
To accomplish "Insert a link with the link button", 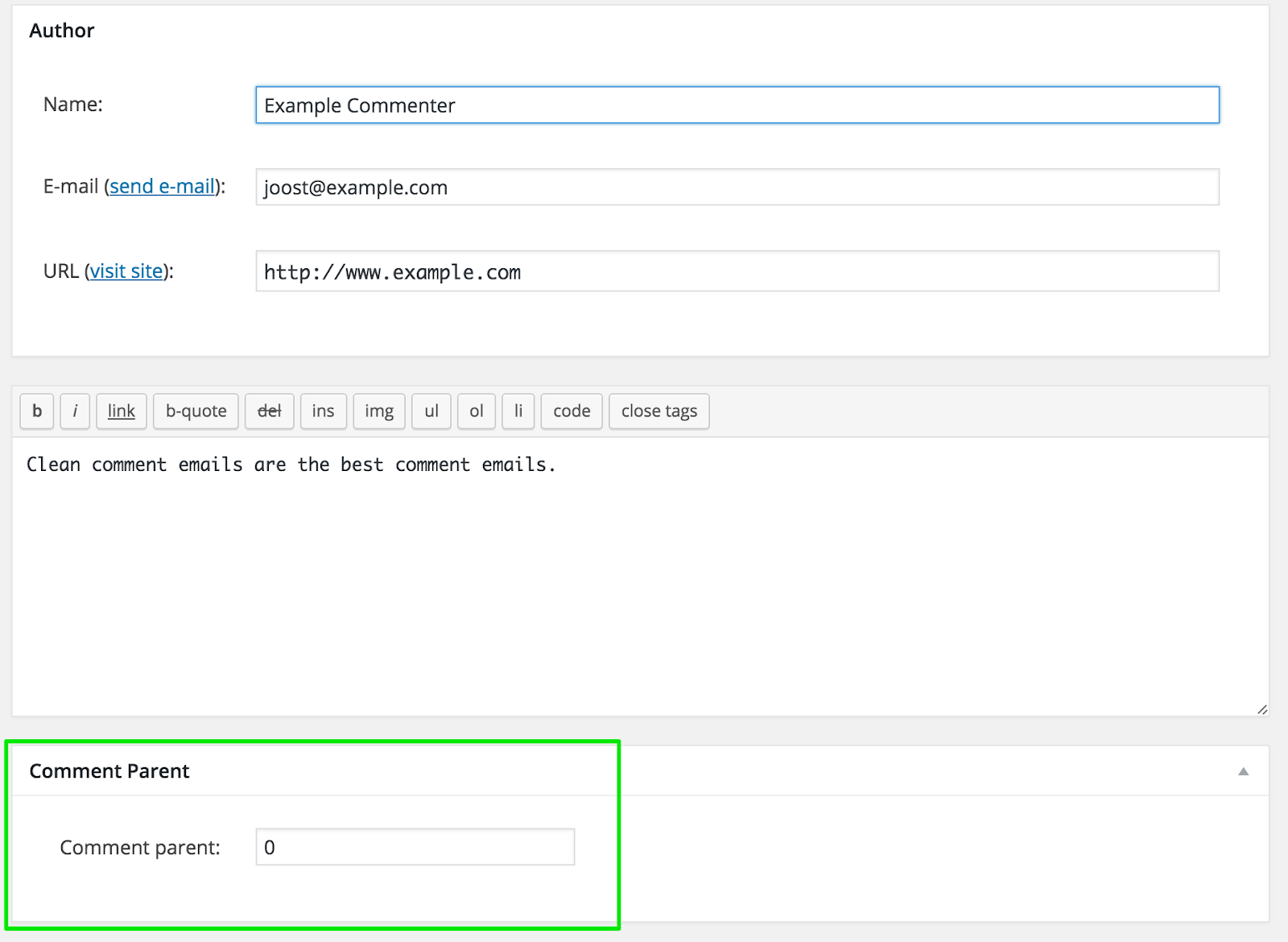I will (x=122, y=411).
